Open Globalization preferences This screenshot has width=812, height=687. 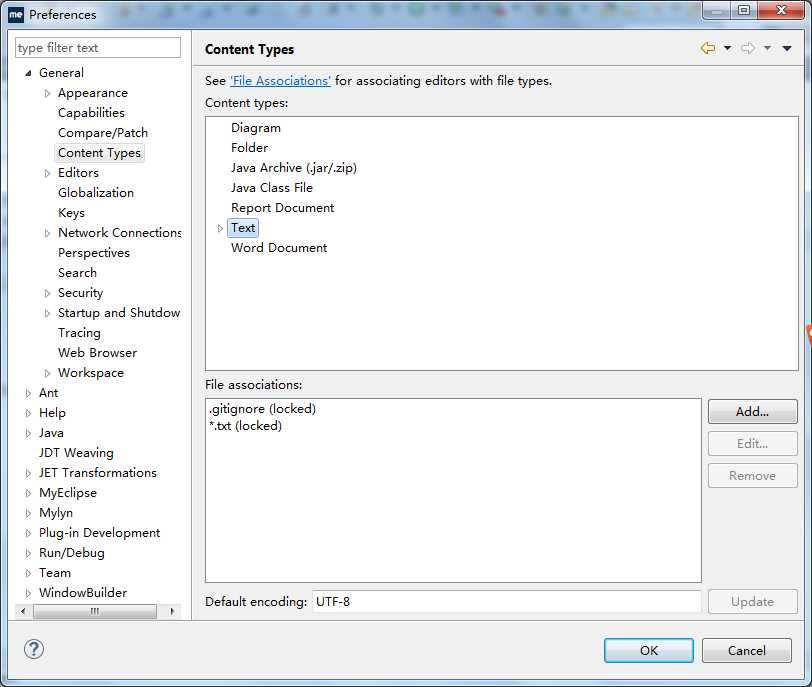[x=96, y=193]
